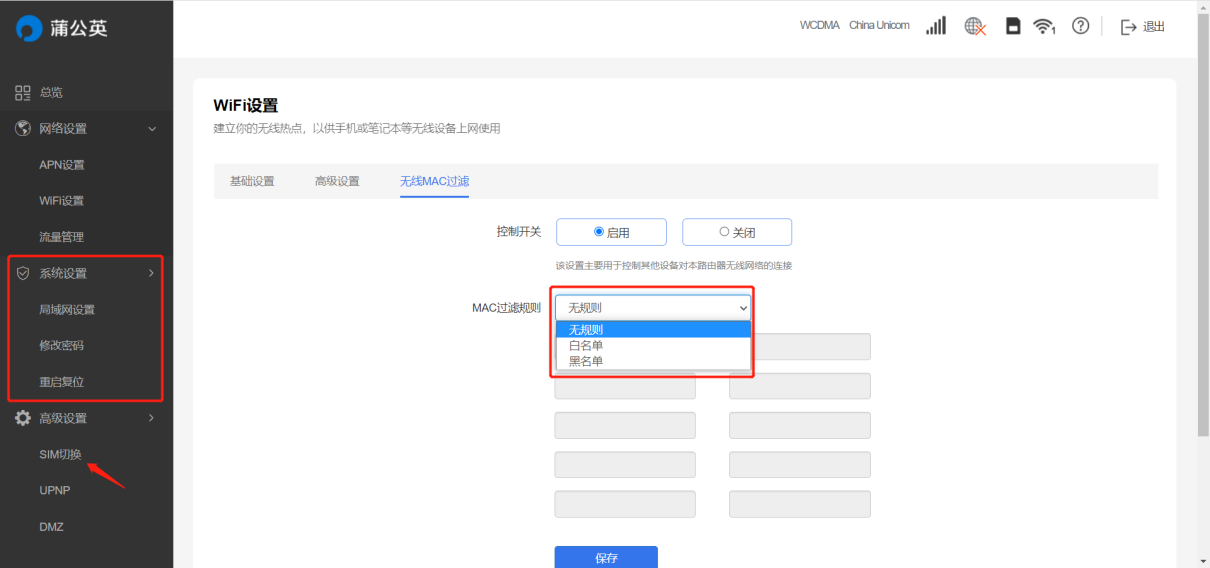Click the 控制开关 label
Viewport: 1210px width, 568px height.
click(x=519, y=232)
